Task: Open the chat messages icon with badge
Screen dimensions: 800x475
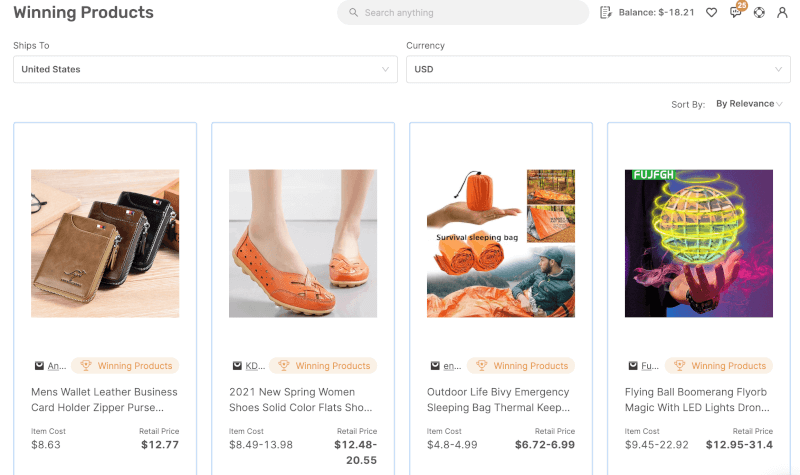Action: point(736,12)
